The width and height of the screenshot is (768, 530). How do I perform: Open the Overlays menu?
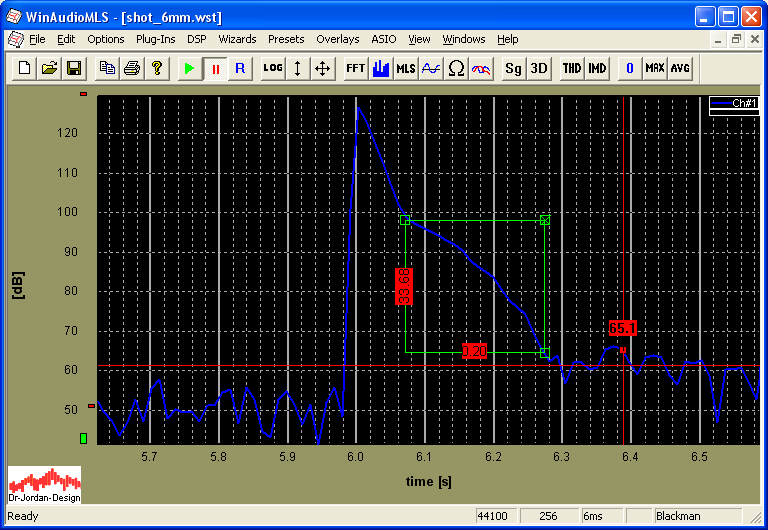pos(337,39)
